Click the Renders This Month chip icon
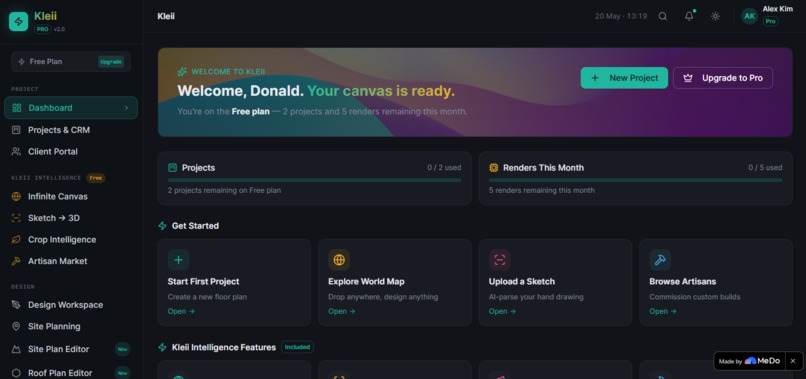The width and height of the screenshot is (806, 379). click(494, 168)
